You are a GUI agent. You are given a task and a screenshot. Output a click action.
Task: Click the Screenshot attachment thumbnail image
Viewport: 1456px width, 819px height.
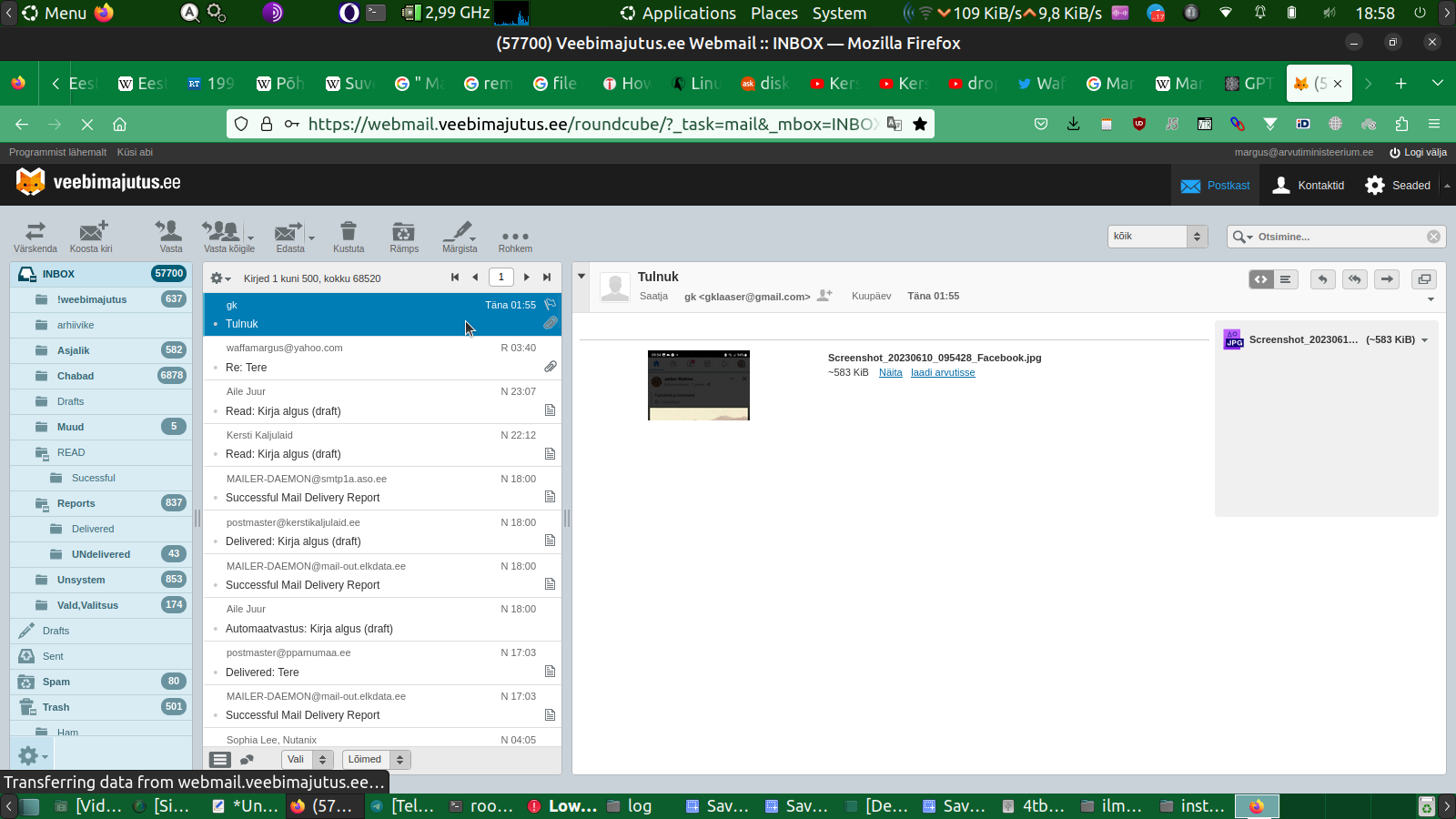pos(699,385)
